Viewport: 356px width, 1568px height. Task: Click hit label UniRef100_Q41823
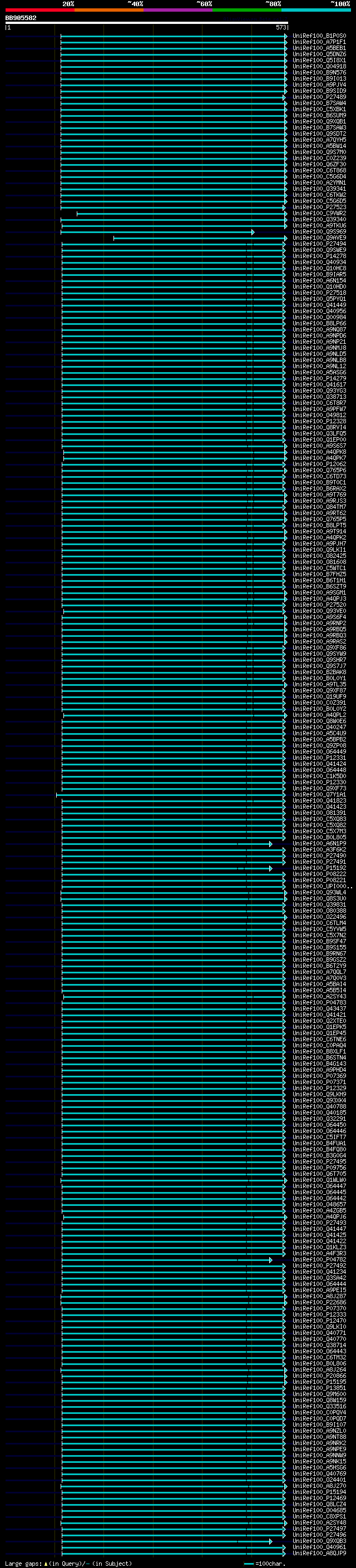click(319, 800)
